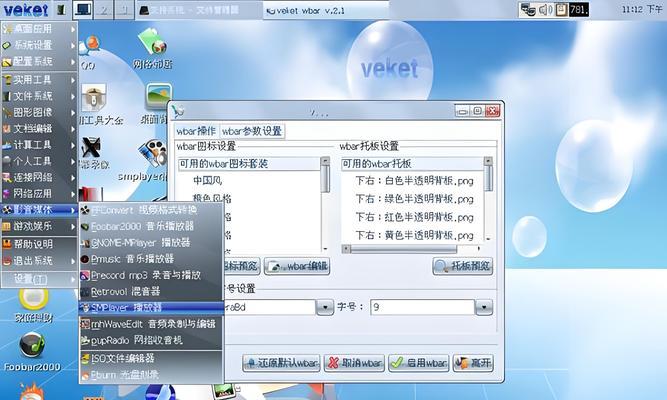
Task: Launch Pburn 光盘刻录 from submenu
Action: tap(151, 375)
